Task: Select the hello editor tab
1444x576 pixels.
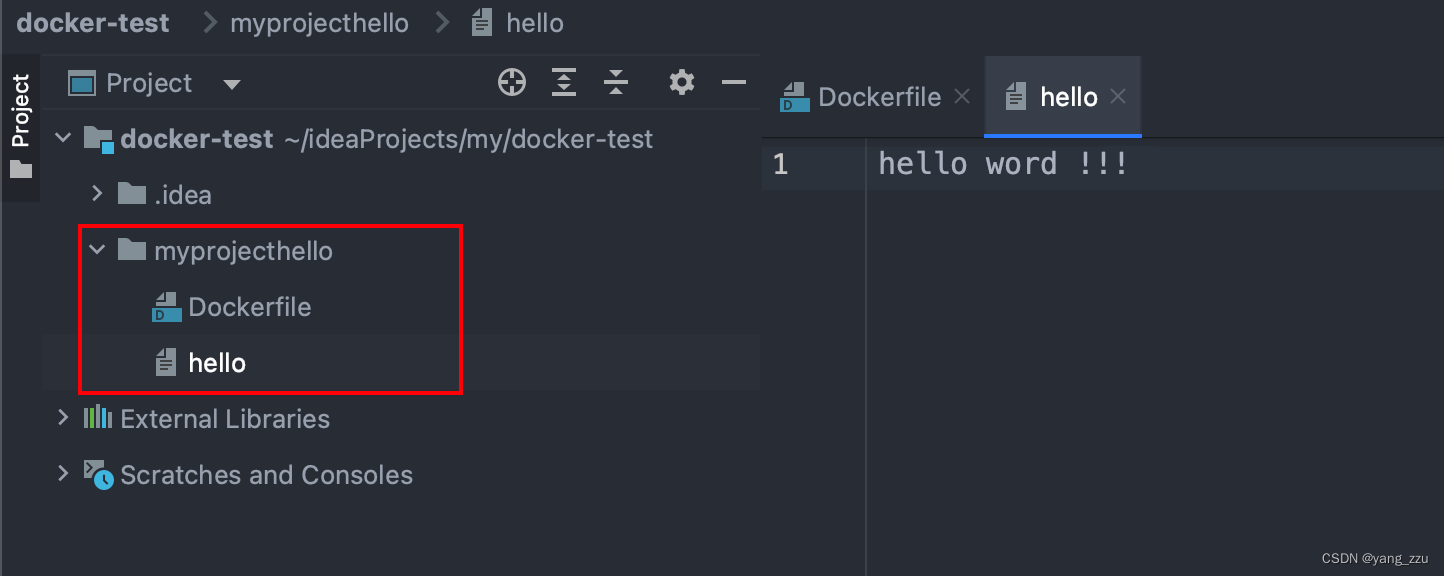Action: 1068,97
